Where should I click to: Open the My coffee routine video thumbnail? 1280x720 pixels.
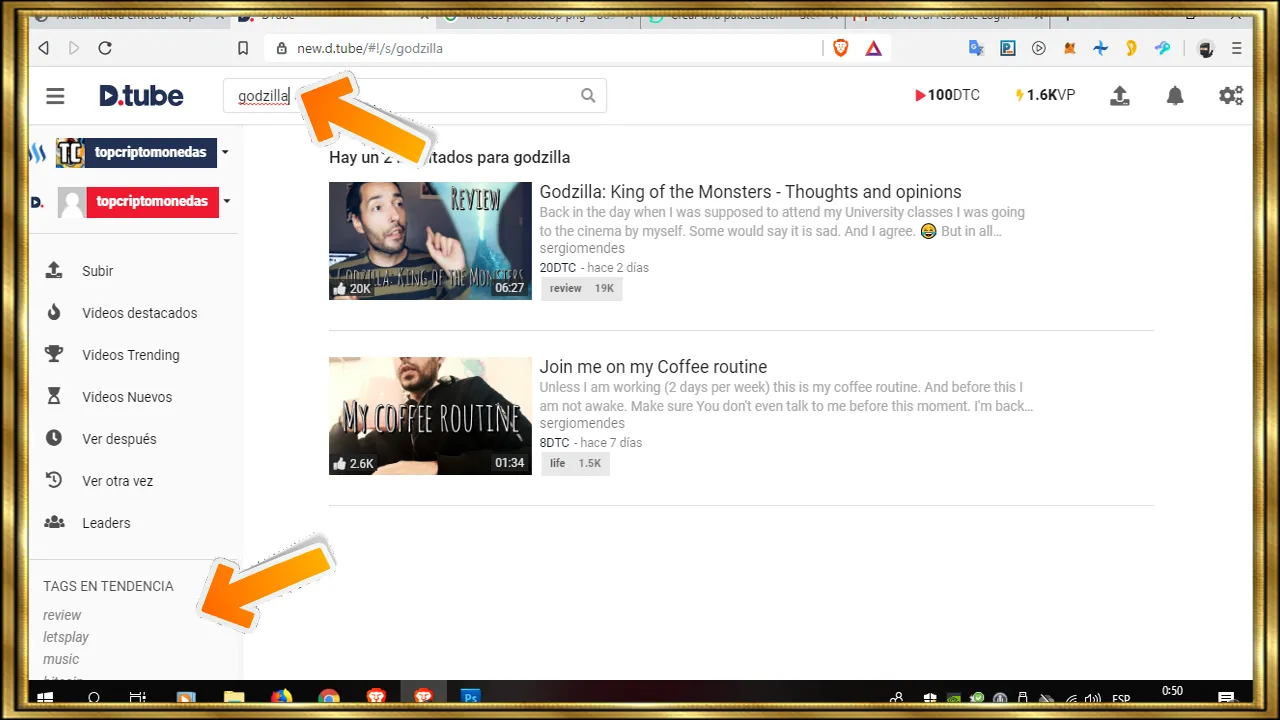[430, 416]
